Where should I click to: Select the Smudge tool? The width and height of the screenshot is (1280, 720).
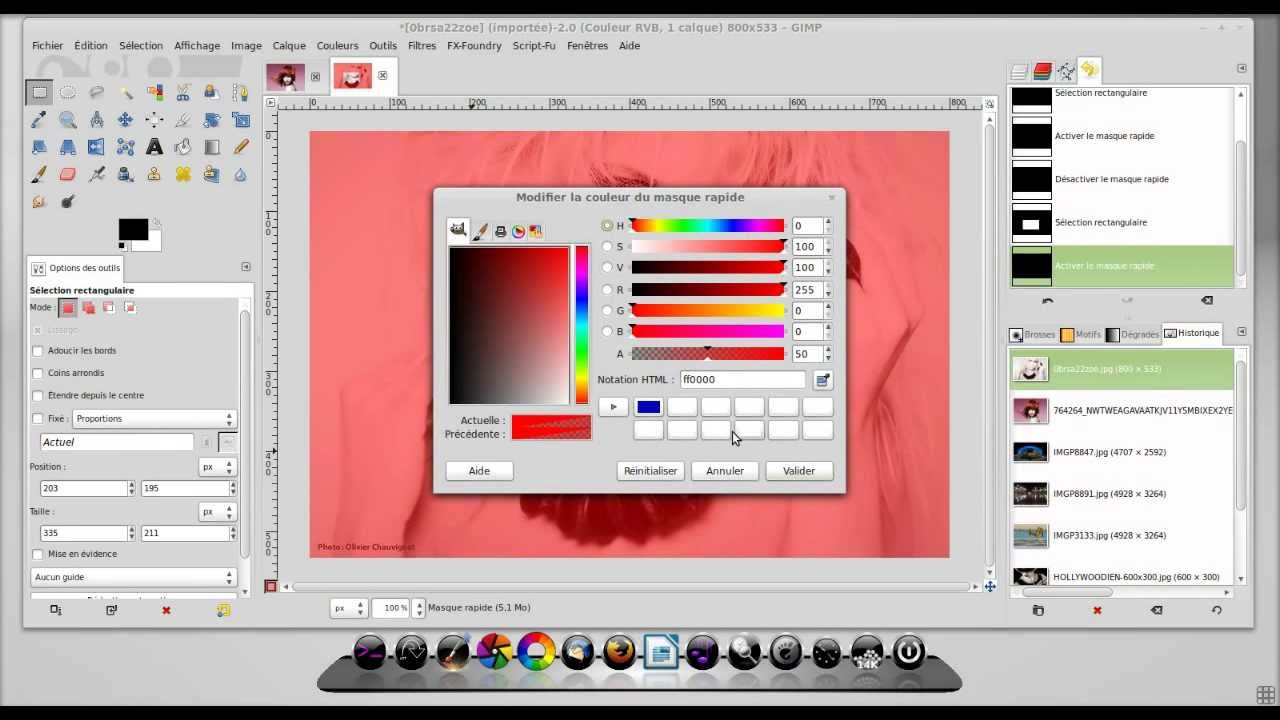pyautogui.click(x=39, y=201)
